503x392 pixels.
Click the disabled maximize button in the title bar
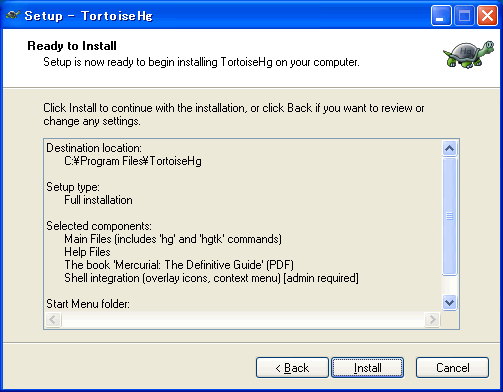[464, 15]
